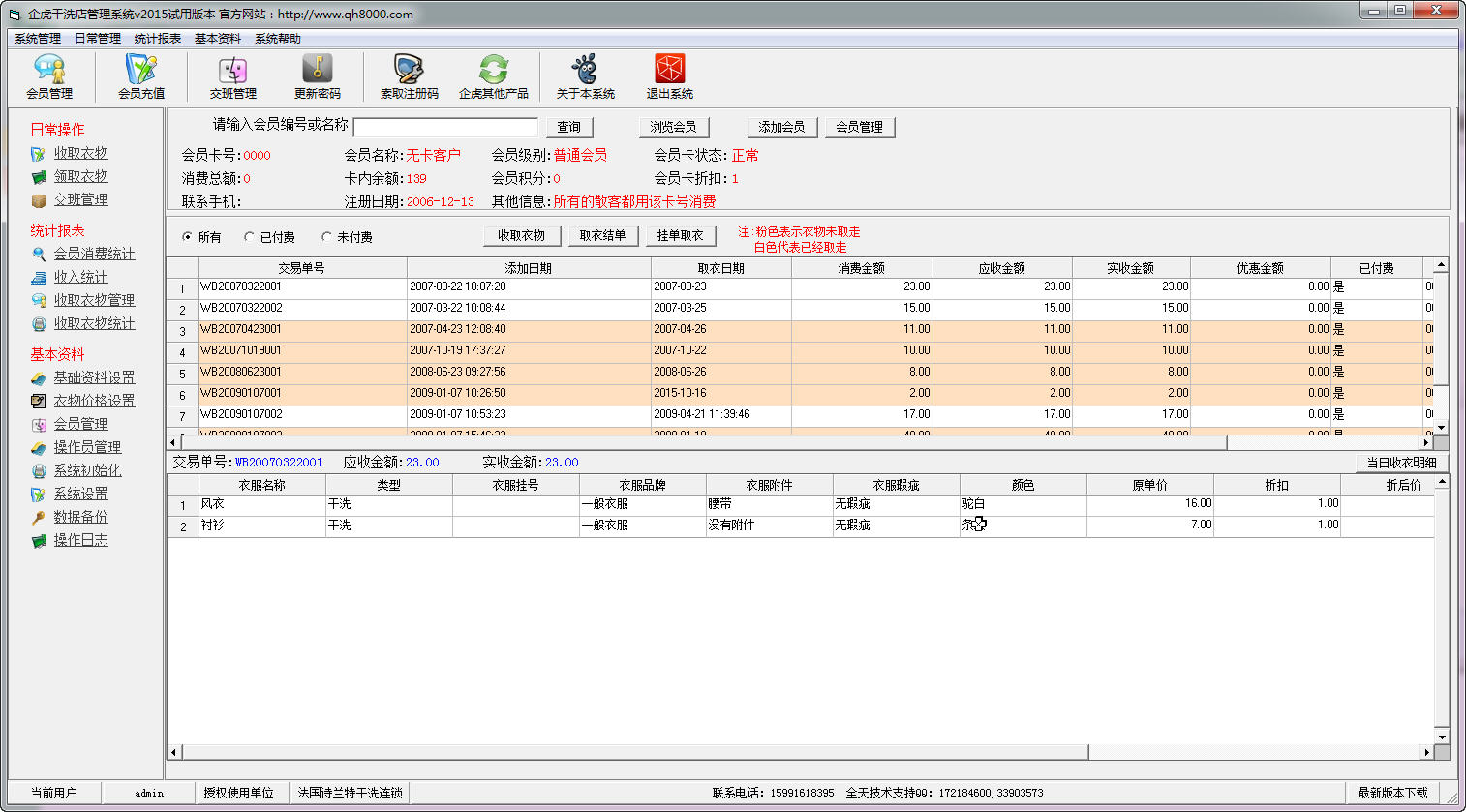
Task: Click icon beside 领取衣物 in sidebar
Action: pos(39,177)
